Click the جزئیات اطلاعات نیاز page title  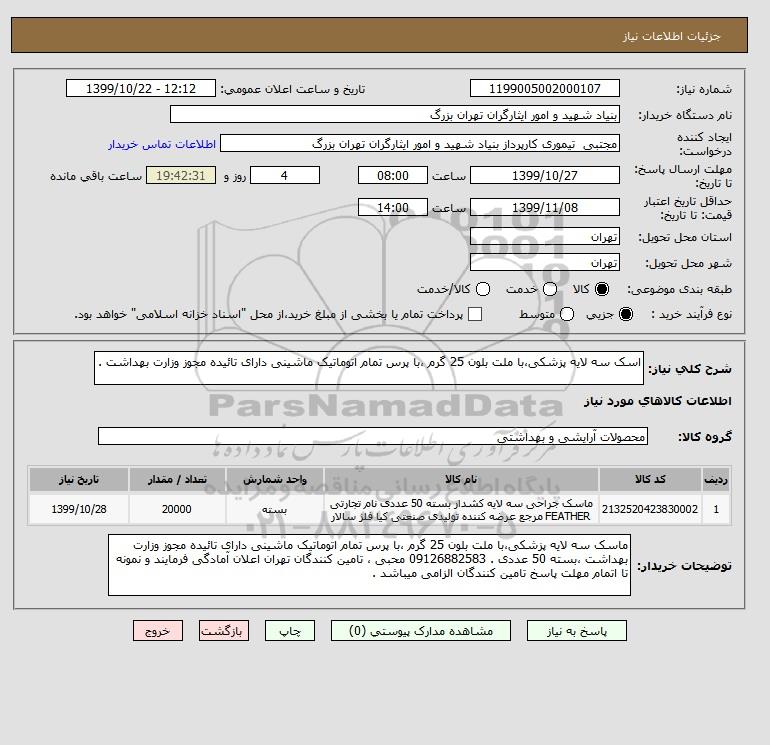(671, 36)
